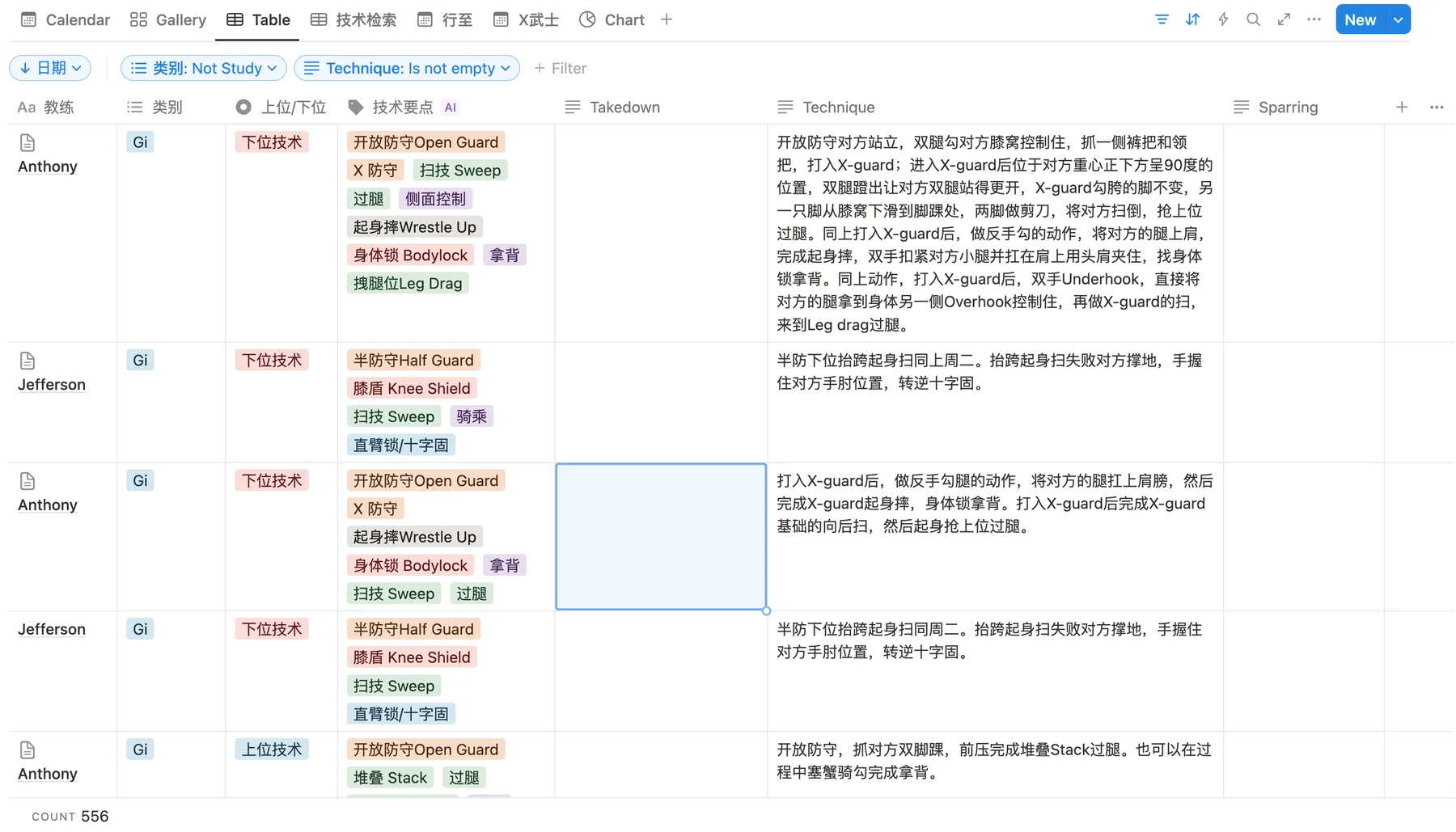Image resolution: width=1456 pixels, height=832 pixels.
Task: Open automations lightning bolt icon
Action: pos(1223,19)
